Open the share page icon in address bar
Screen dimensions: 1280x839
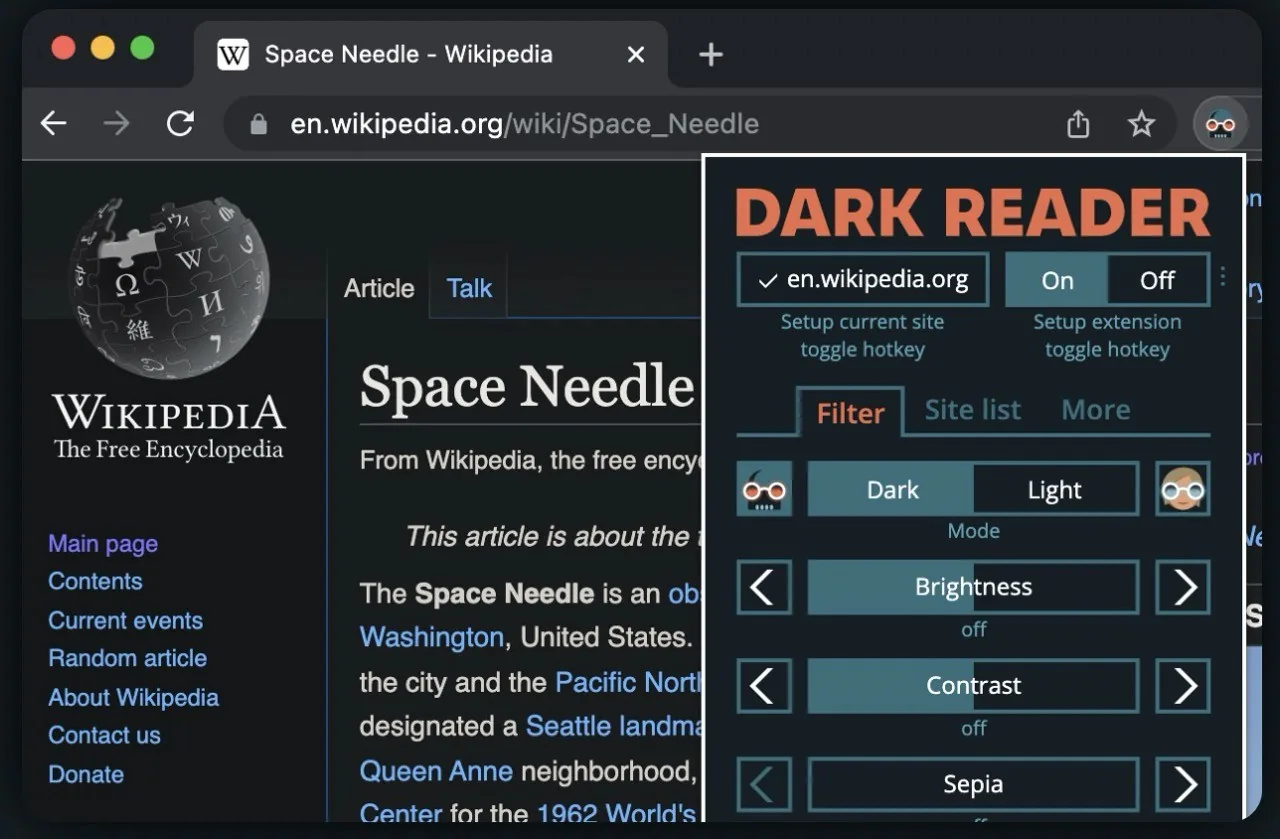click(x=1078, y=124)
